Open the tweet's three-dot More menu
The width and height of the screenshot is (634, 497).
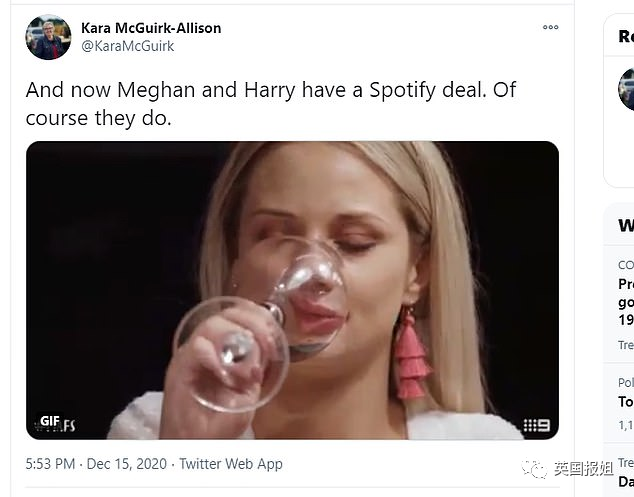click(550, 27)
